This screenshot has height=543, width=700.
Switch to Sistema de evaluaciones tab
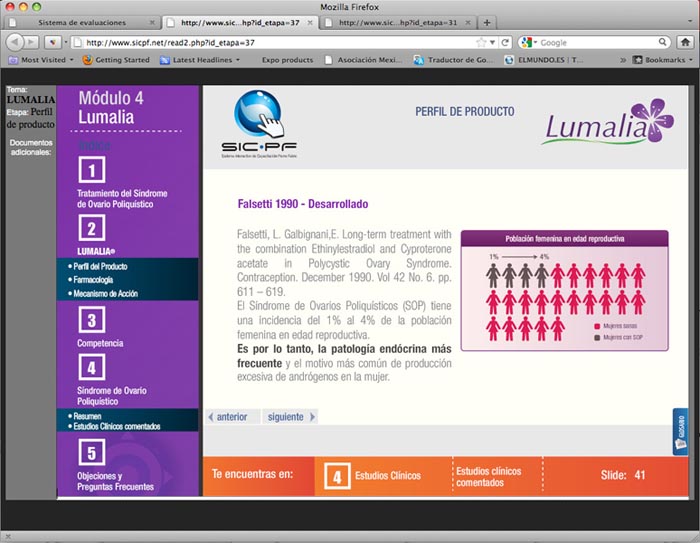point(82,22)
